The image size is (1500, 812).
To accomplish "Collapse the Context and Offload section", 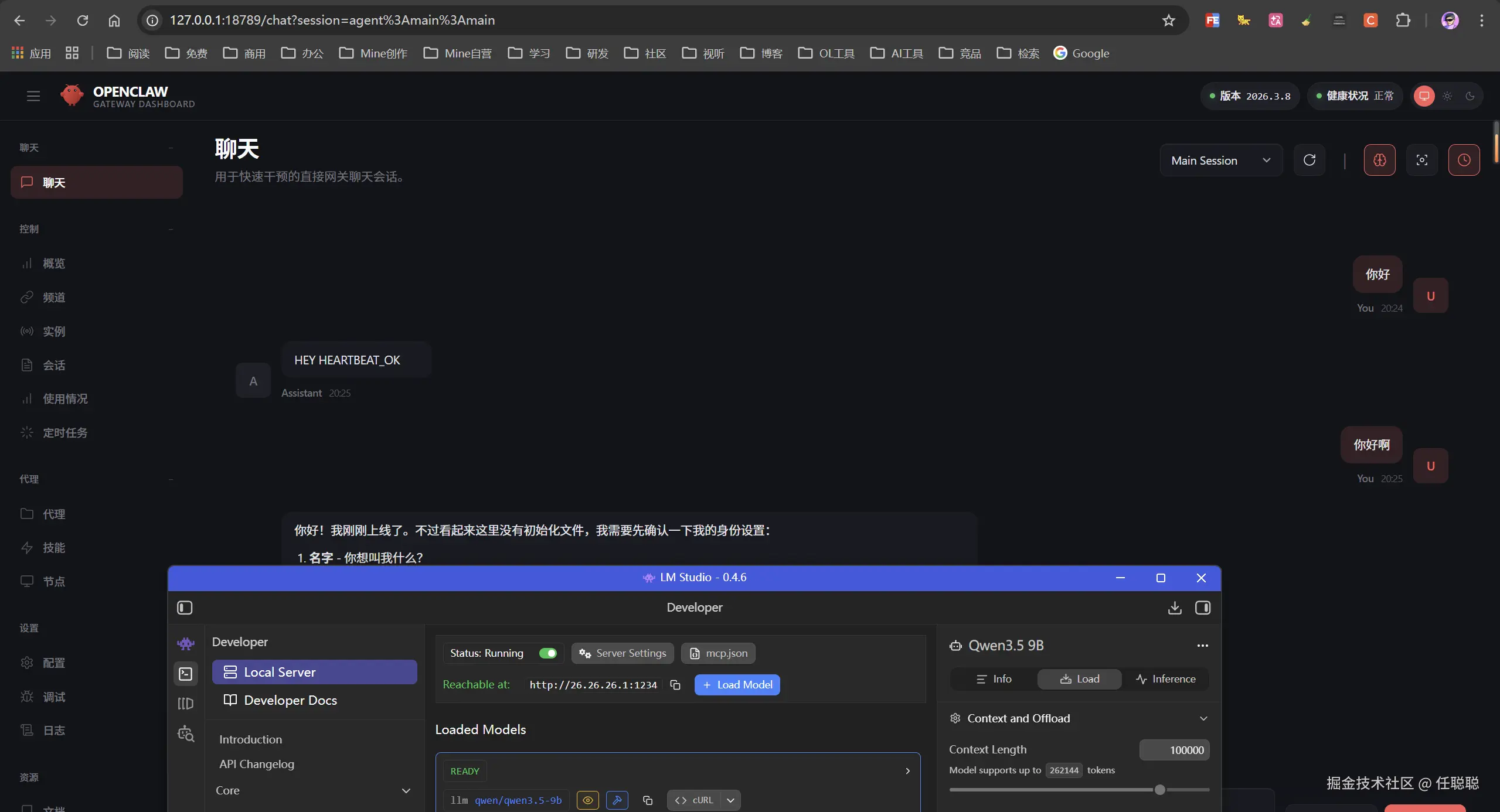I will [1203, 718].
